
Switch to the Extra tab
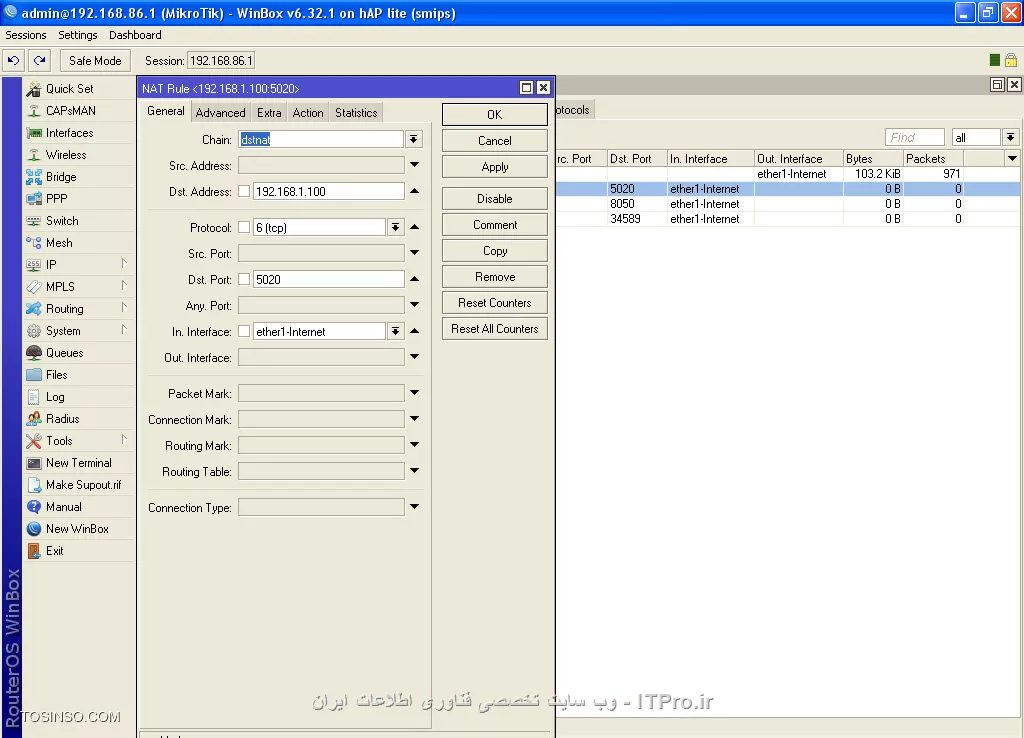pyautogui.click(x=269, y=113)
